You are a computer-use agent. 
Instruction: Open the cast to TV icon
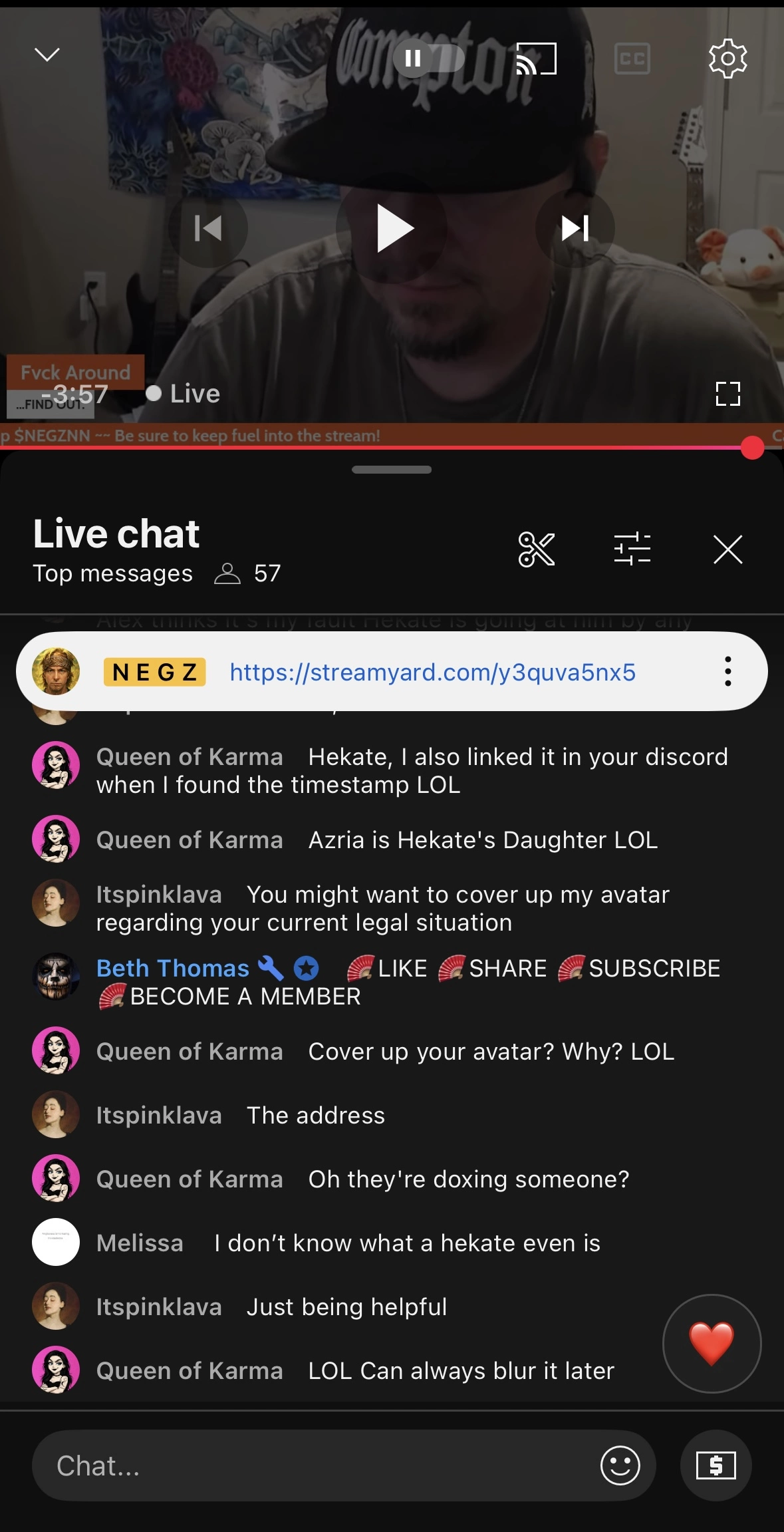click(536, 59)
